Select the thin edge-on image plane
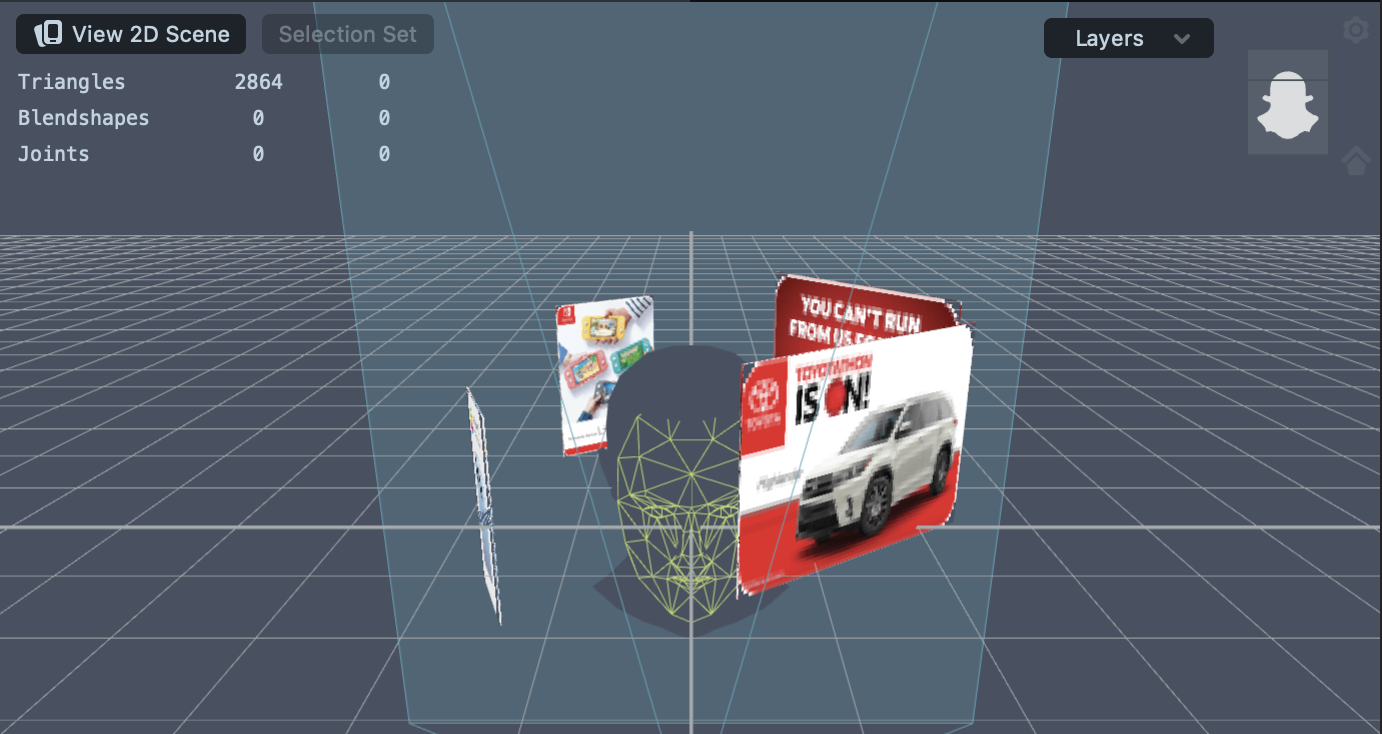Viewport: 1382px width, 734px height. (x=483, y=505)
